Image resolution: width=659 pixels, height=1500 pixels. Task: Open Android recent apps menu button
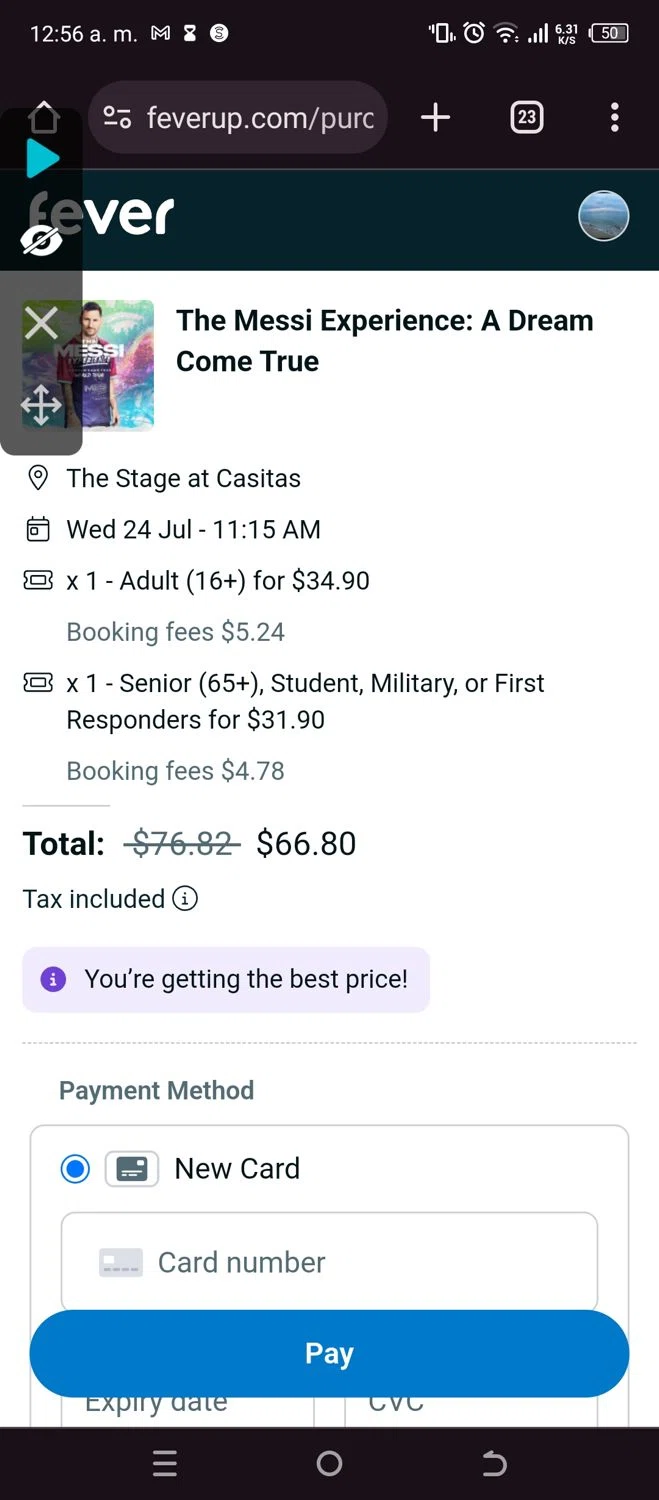coord(165,1464)
